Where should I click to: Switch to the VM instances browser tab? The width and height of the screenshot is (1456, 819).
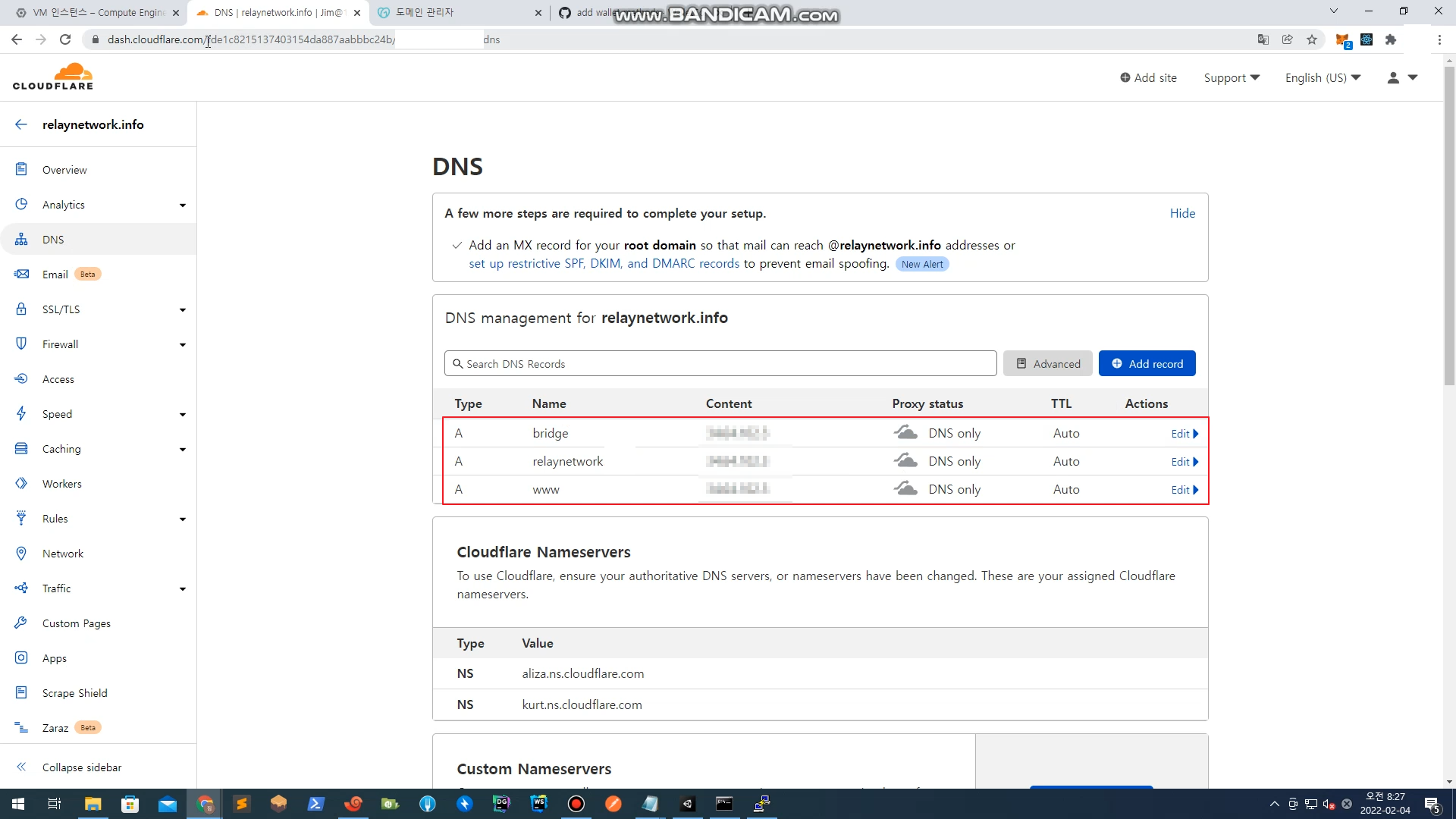pyautogui.click(x=97, y=12)
